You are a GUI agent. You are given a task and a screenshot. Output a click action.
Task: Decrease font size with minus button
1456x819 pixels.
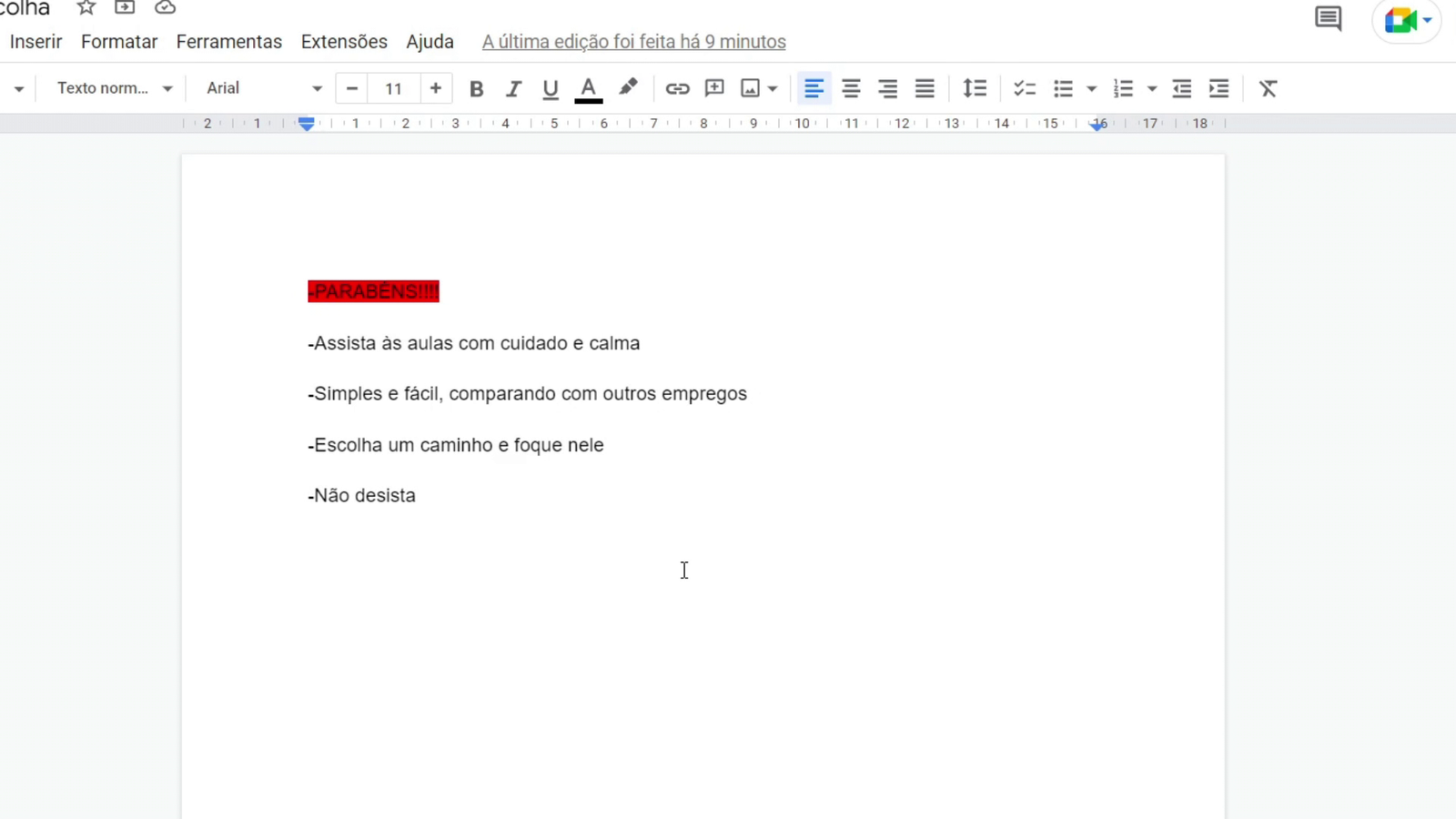(x=352, y=88)
